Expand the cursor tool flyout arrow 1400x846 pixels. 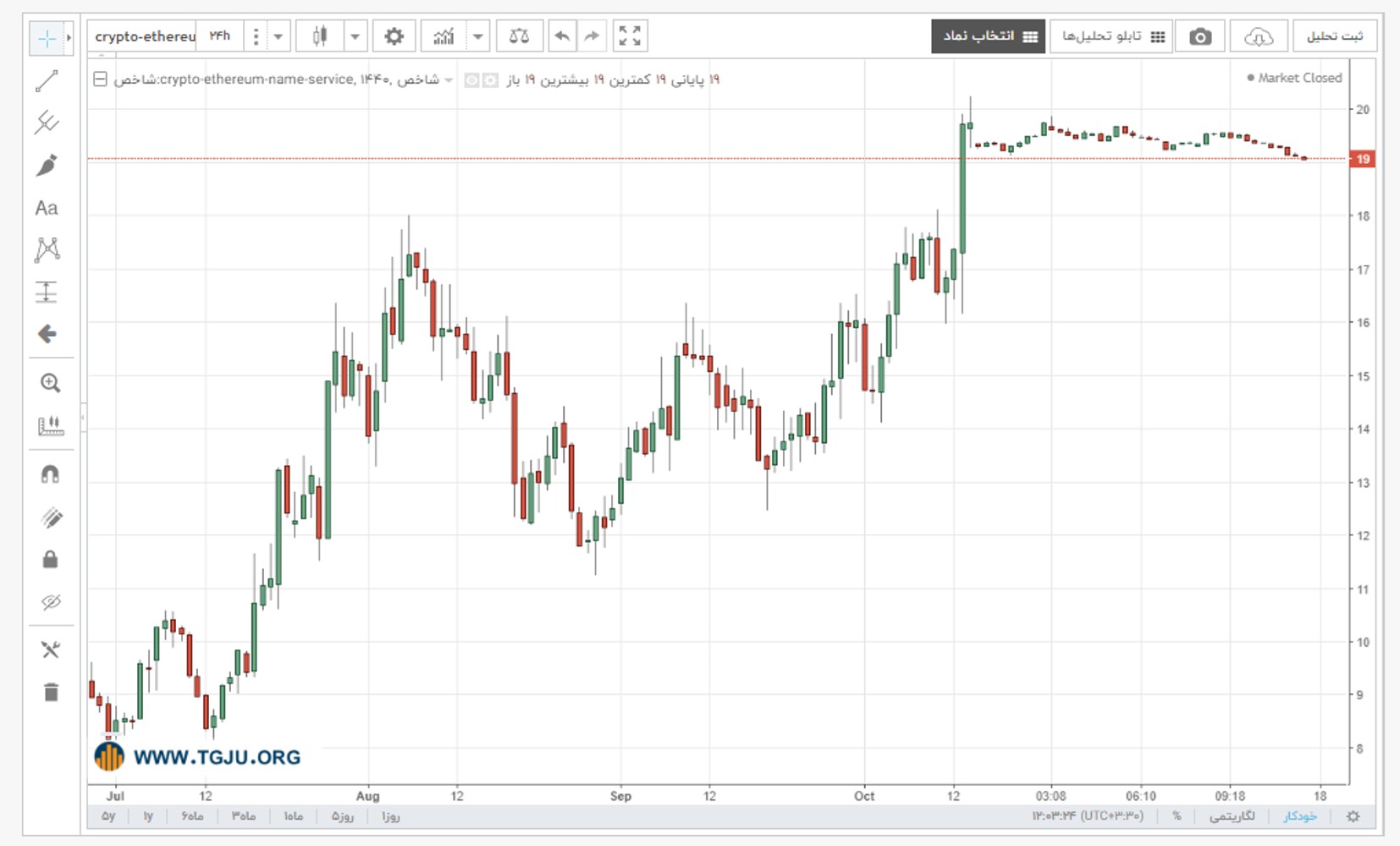(x=69, y=38)
